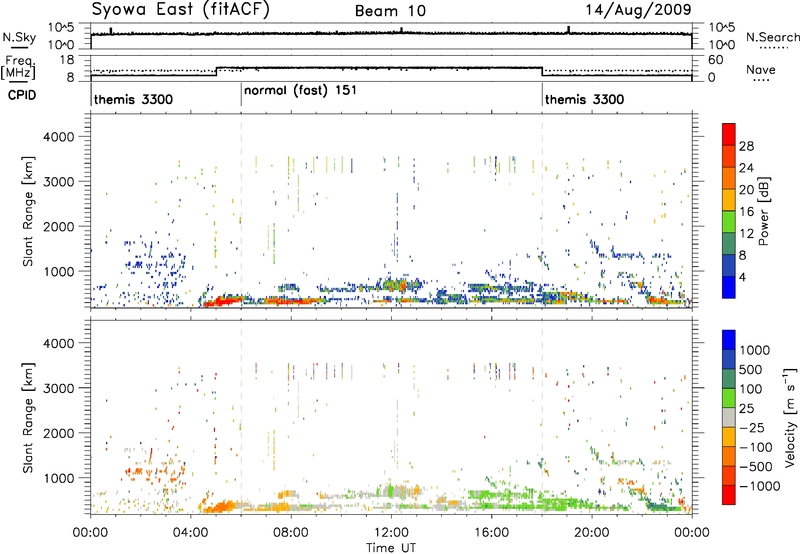Click the "Nave" legend label
The height and width of the screenshot is (554, 800).
pos(760,69)
